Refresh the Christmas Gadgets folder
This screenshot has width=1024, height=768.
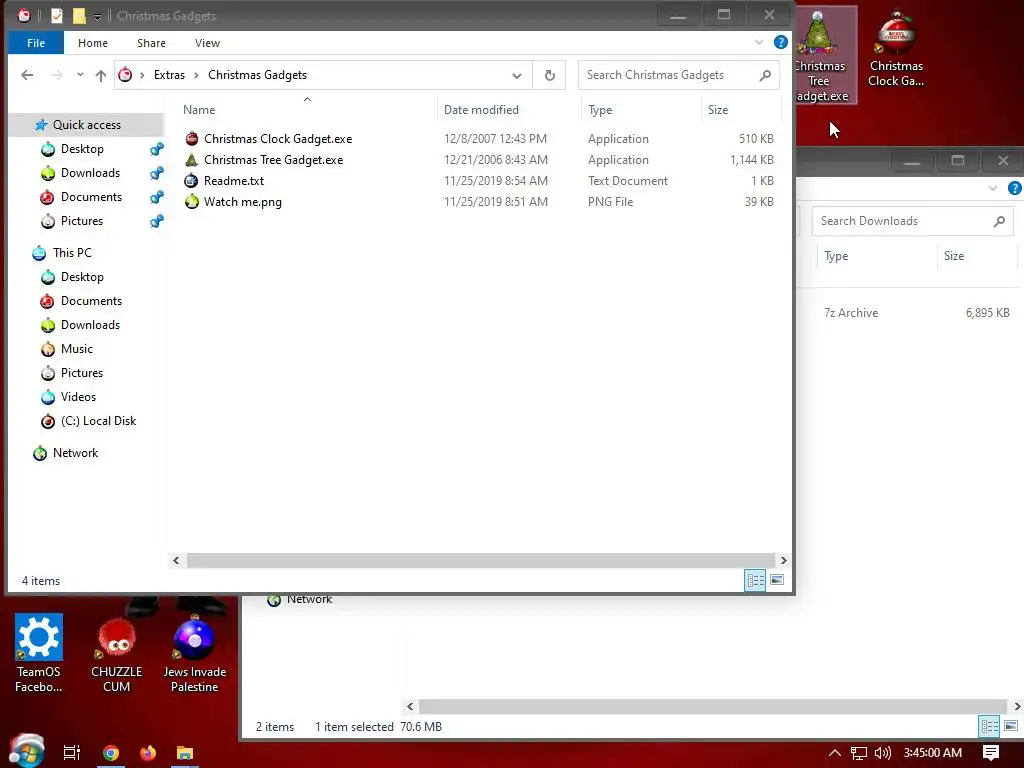(549, 75)
